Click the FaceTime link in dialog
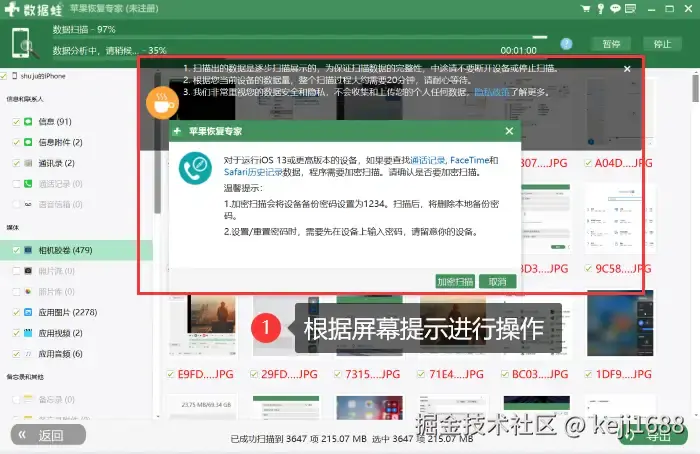 (470, 160)
